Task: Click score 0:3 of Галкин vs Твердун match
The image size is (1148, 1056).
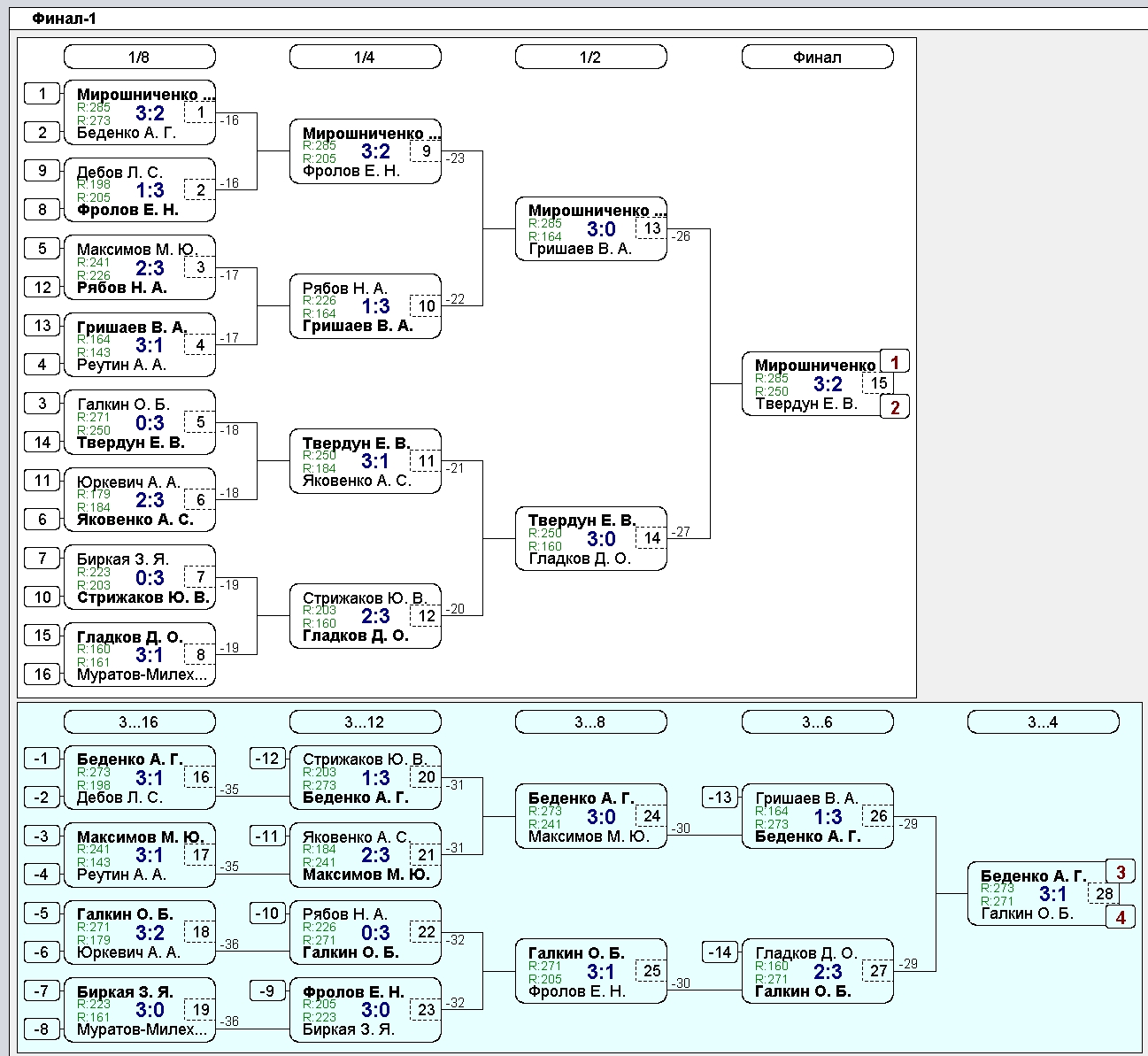Action: pos(150,423)
